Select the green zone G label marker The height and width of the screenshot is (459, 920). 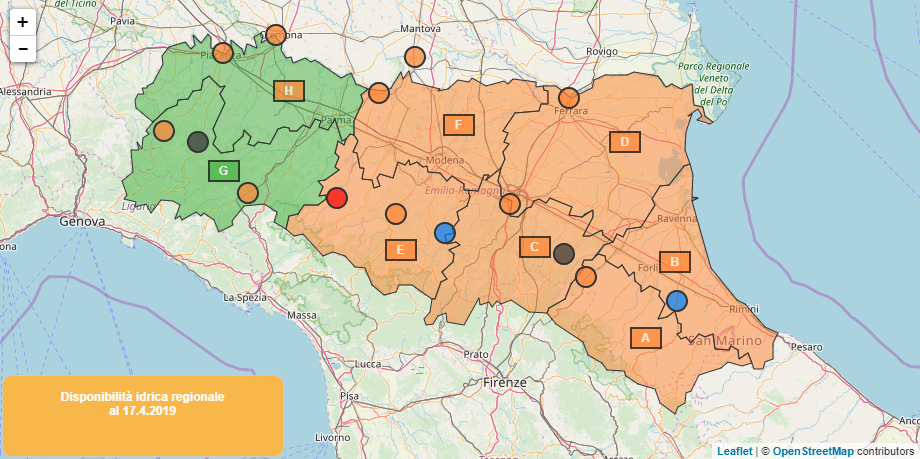(x=224, y=170)
